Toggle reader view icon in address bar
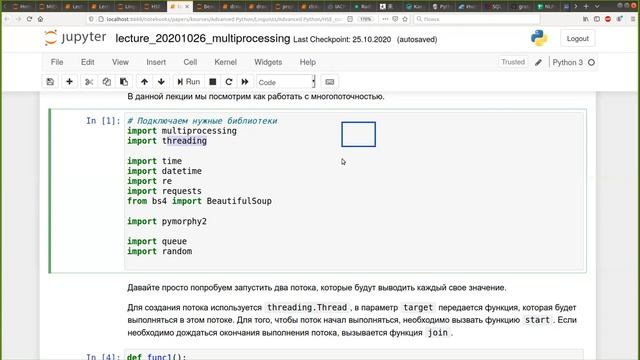640x360 pixels. (x=350, y=19)
